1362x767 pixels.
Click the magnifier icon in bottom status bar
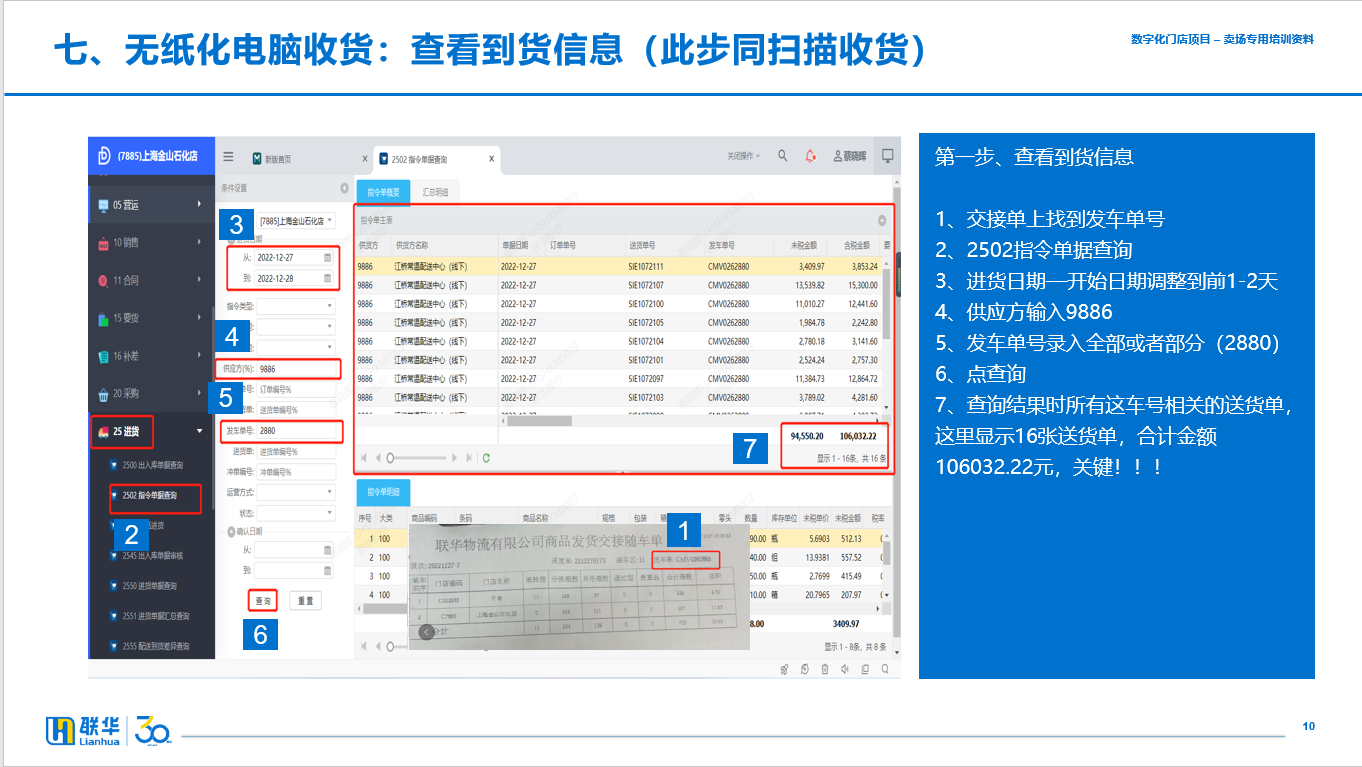click(887, 670)
